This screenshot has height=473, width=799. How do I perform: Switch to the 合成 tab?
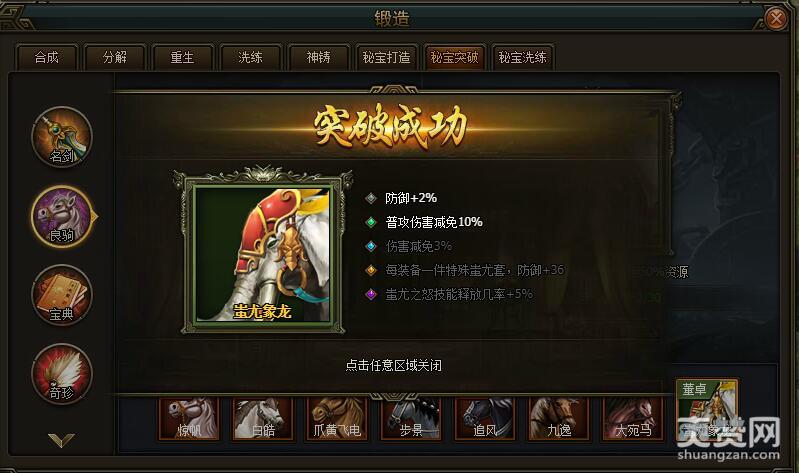click(x=47, y=57)
